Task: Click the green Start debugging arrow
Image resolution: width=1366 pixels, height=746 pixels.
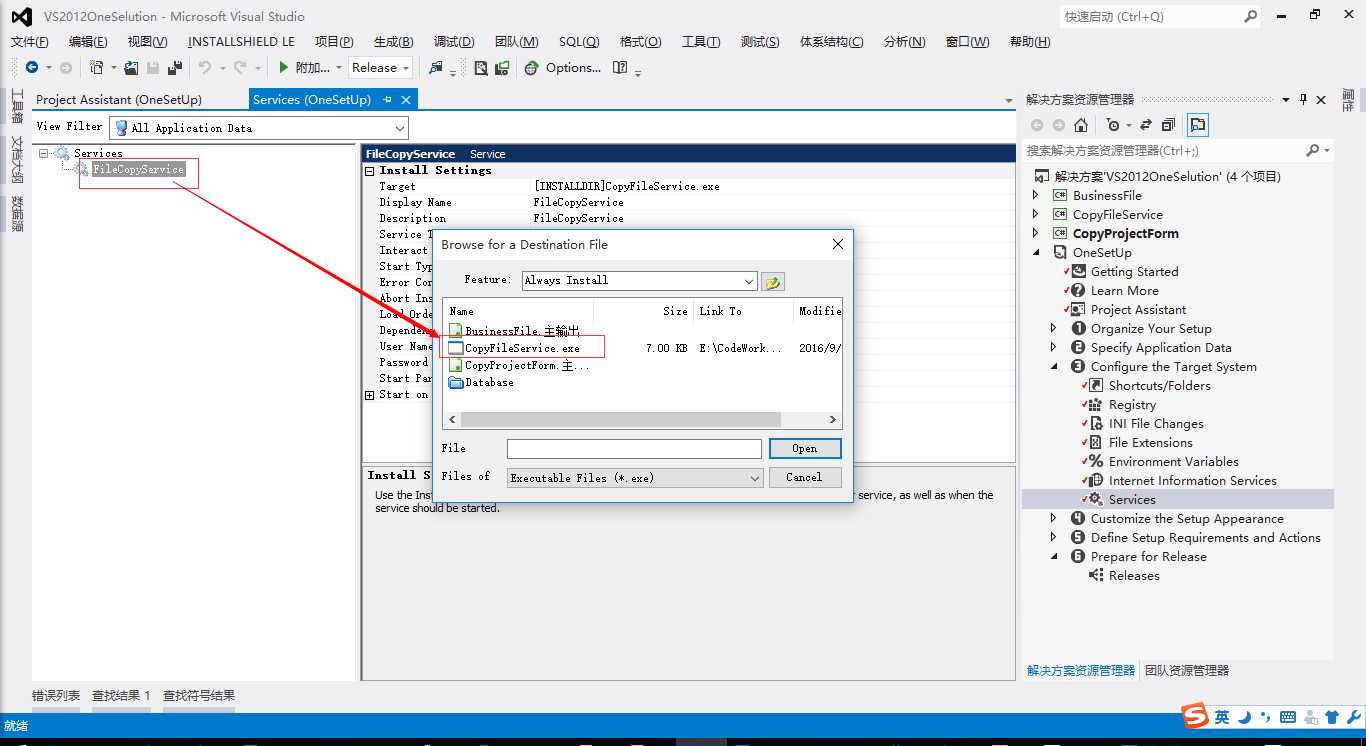Action: click(x=284, y=68)
